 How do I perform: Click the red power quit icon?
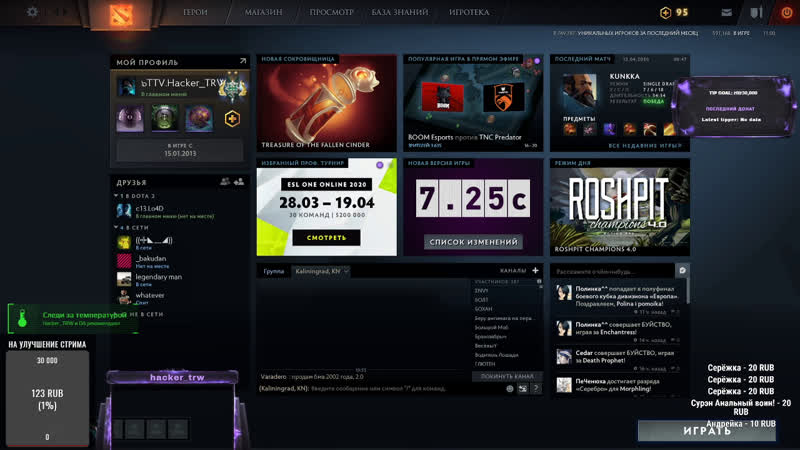786,13
